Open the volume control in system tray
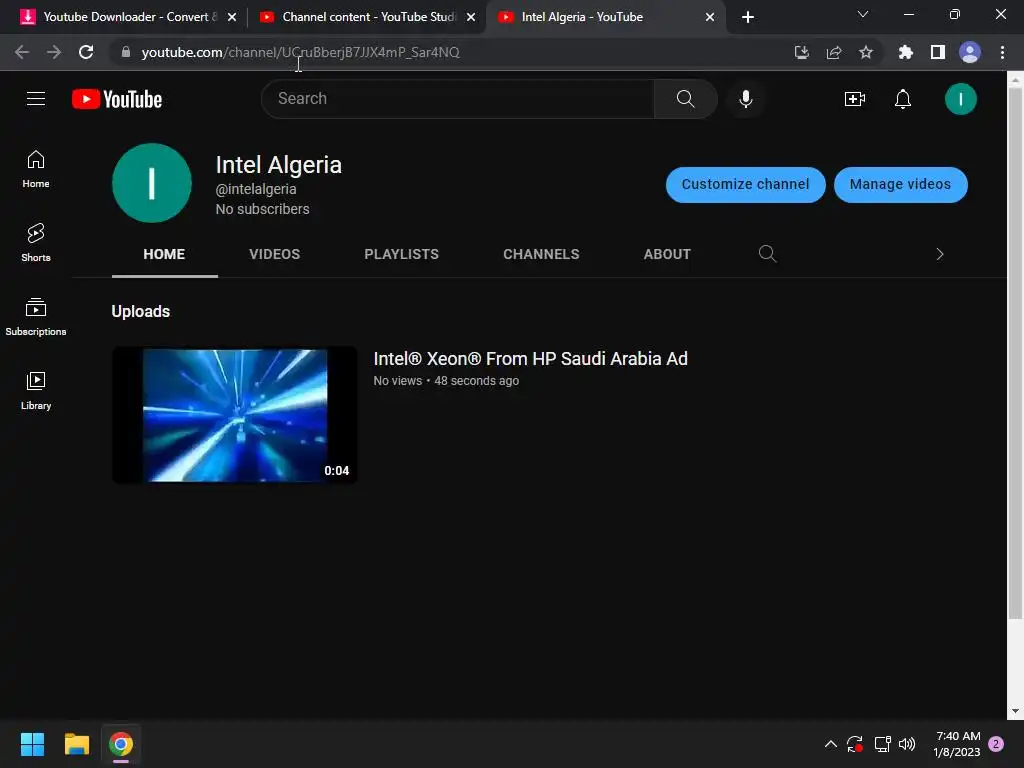The width and height of the screenshot is (1024, 768). 906,744
